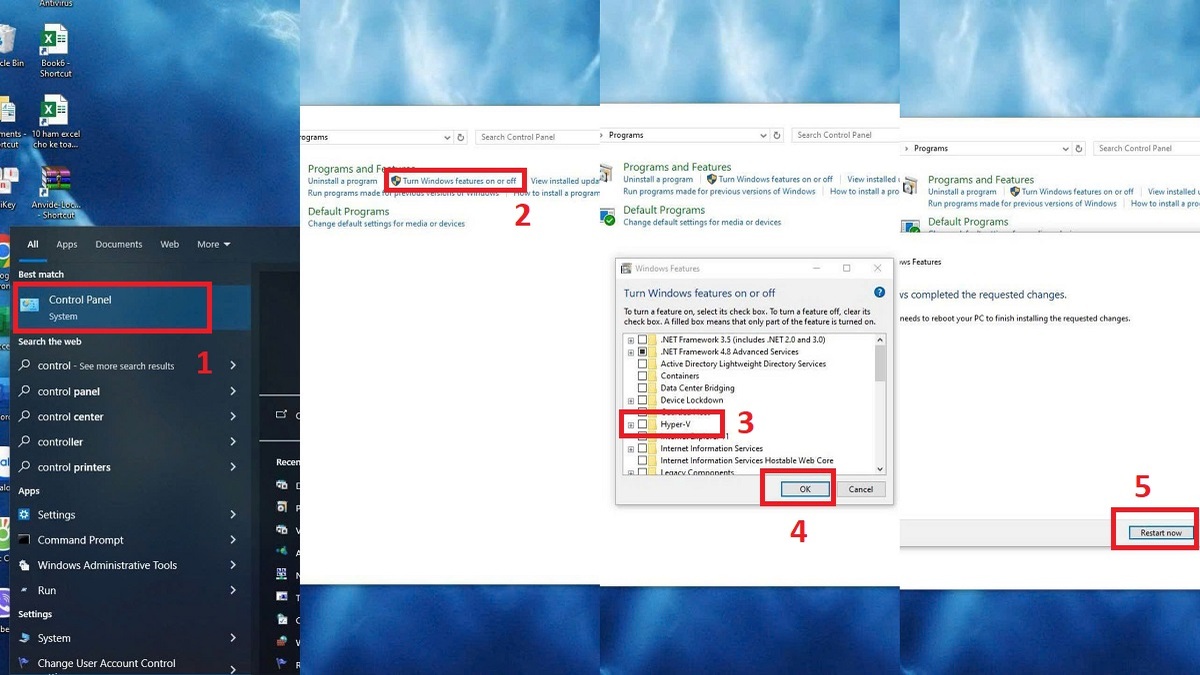Expand the Internet Information Services tree node

[x=631, y=449]
